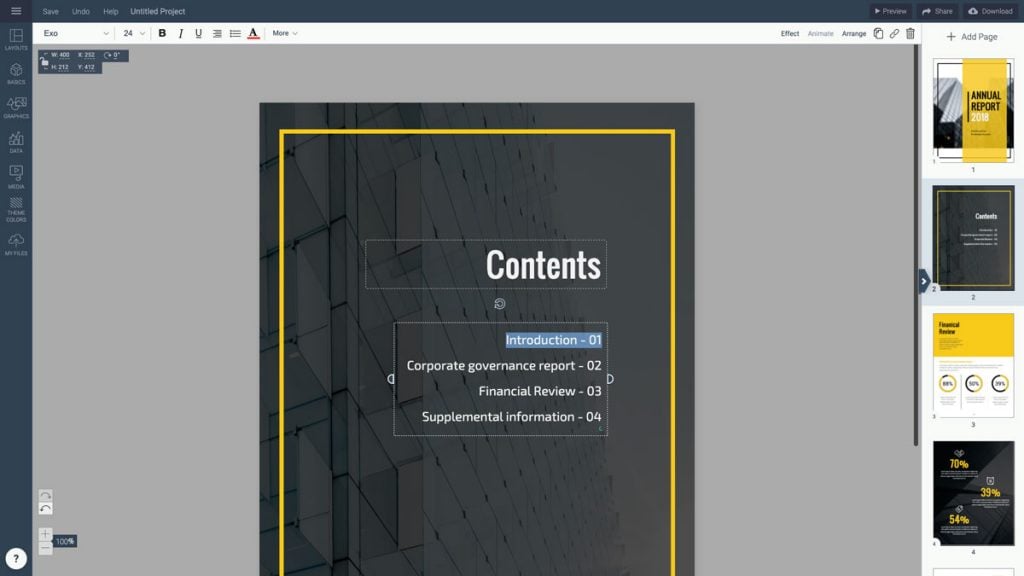
Task: Open the Media panel in sidebar
Action: (x=15, y=176)
